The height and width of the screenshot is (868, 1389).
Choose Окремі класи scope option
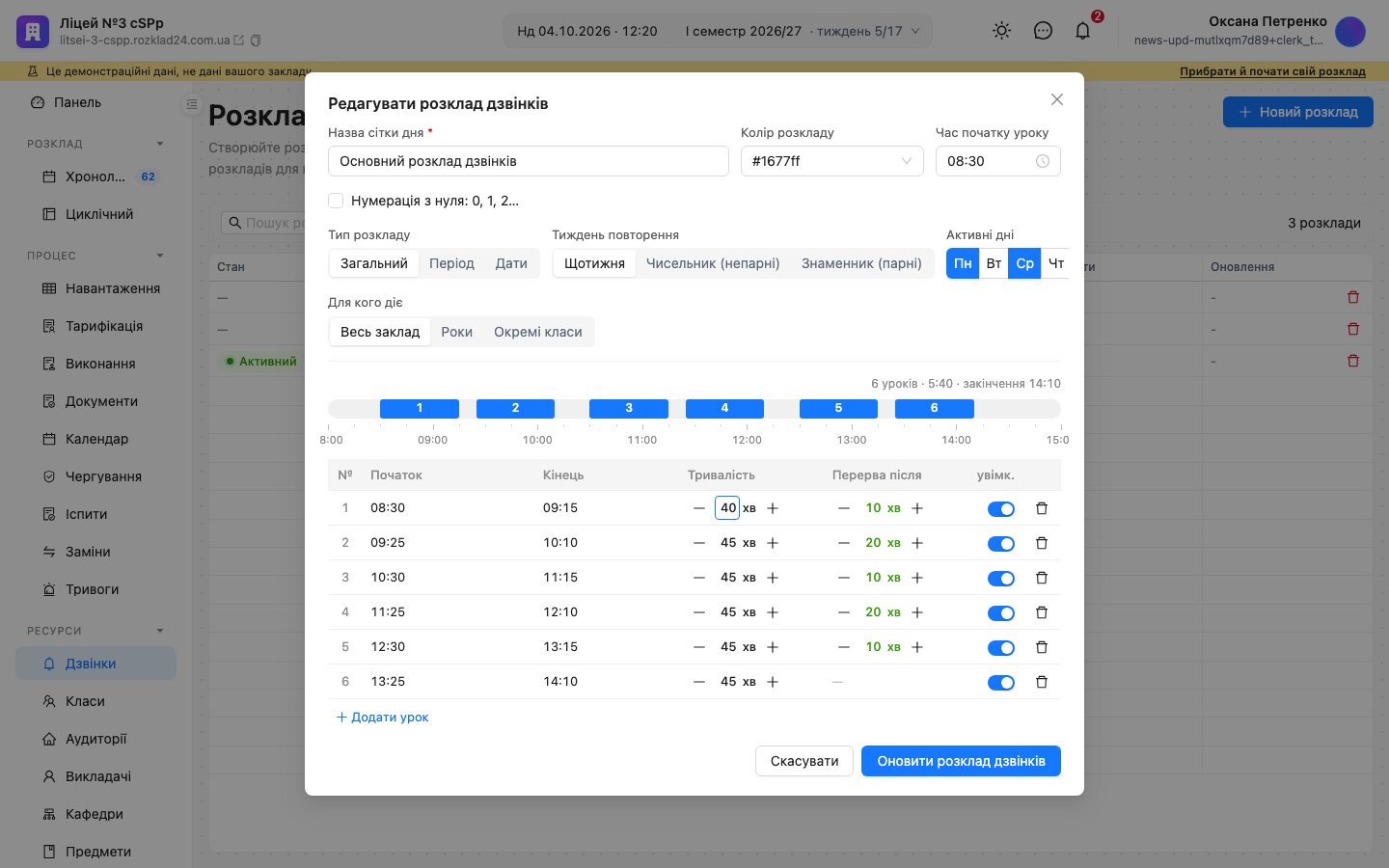tap(538, 332)
